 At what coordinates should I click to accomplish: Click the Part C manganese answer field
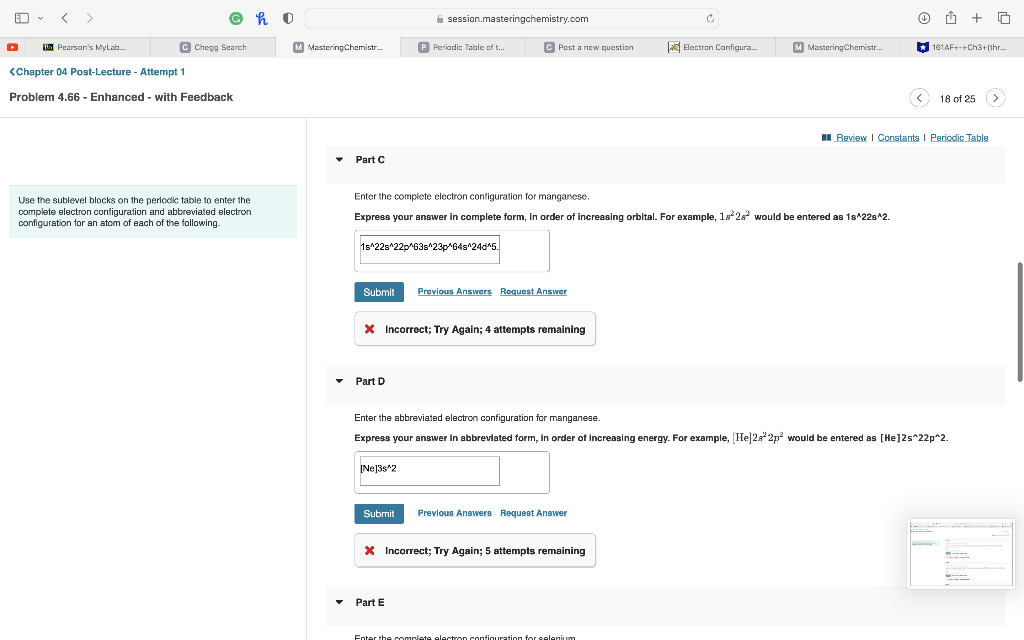pos(430,249)
